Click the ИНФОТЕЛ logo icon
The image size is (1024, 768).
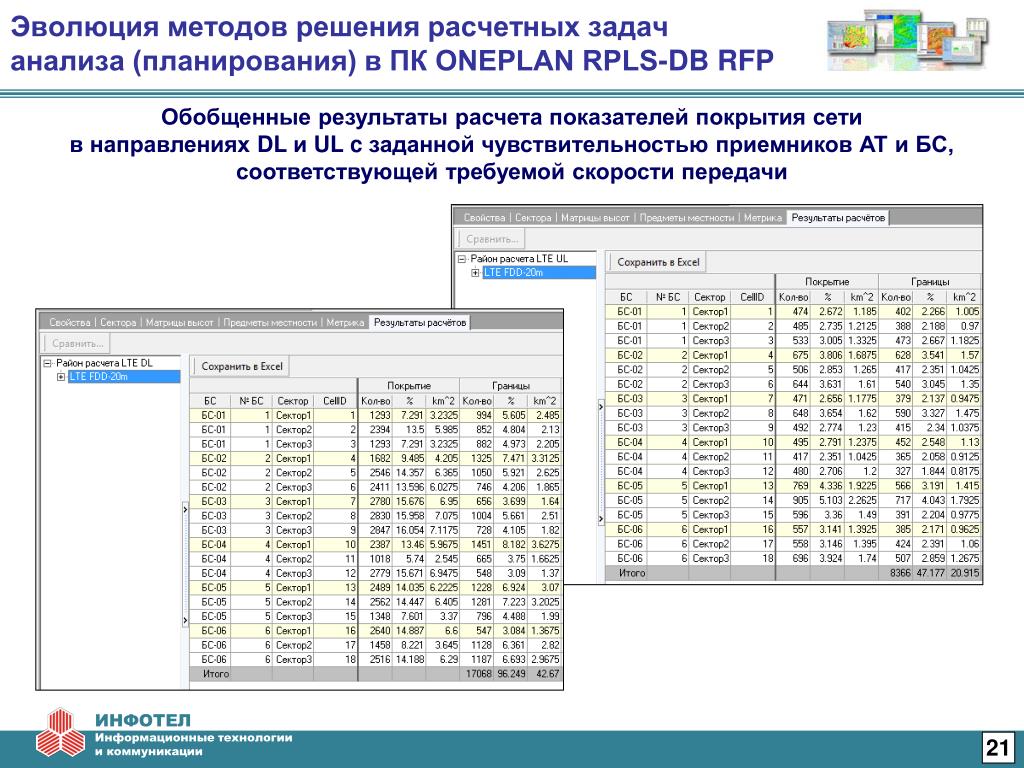click(61, 732)
